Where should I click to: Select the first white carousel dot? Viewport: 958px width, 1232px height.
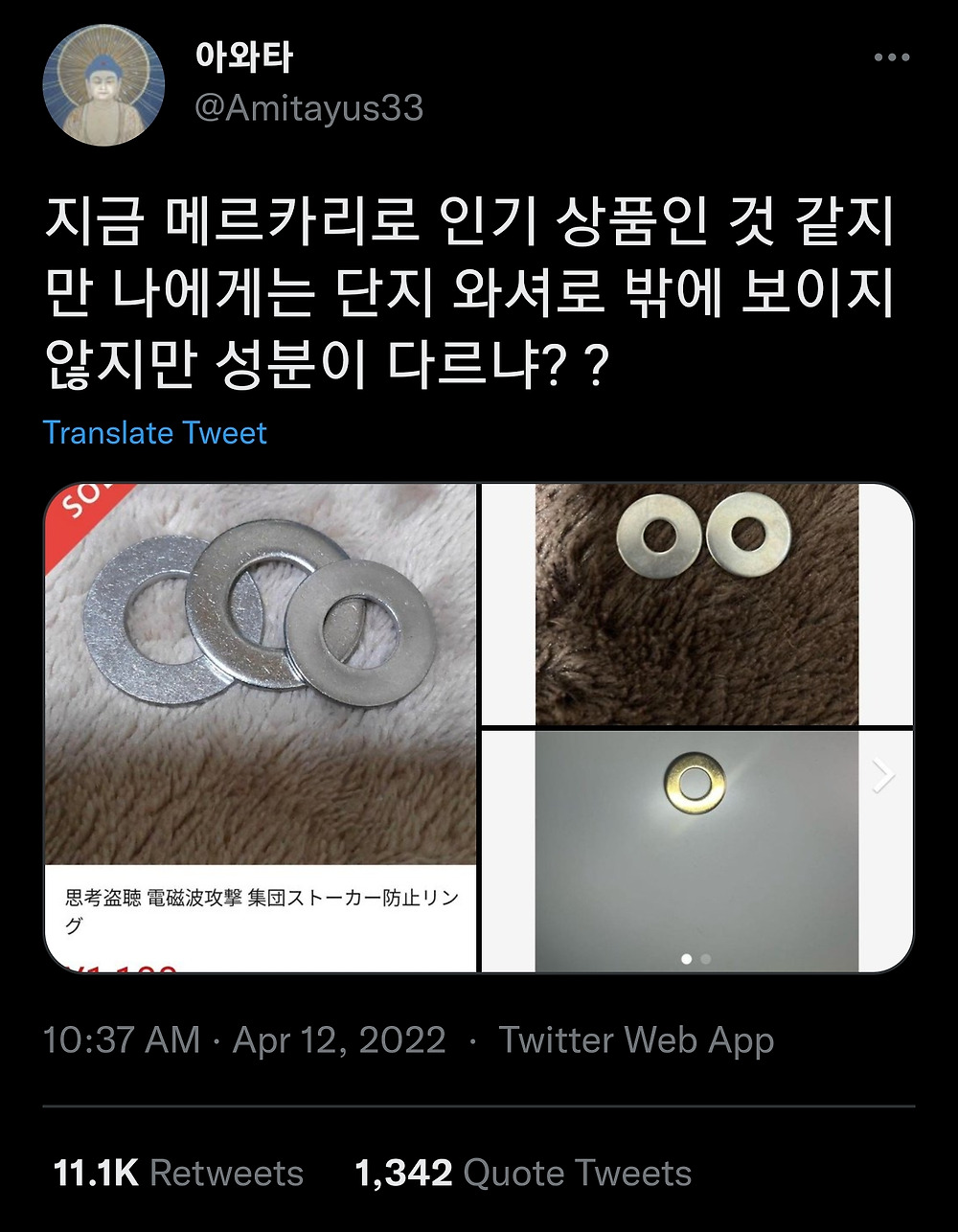click(686, 958)
